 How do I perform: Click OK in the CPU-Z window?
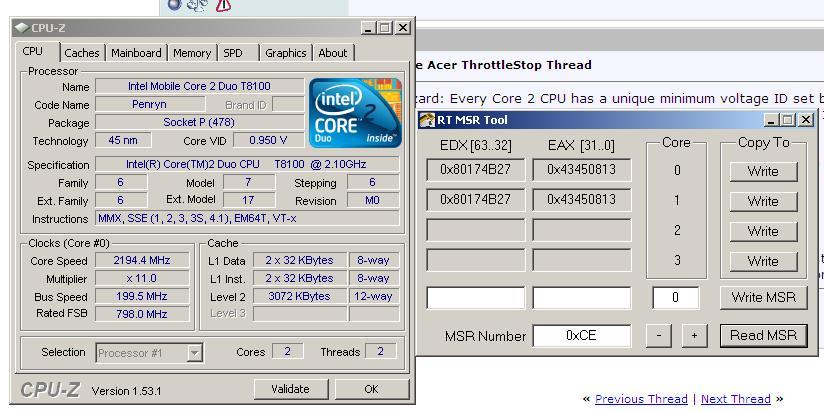click(x=371, y=389)
